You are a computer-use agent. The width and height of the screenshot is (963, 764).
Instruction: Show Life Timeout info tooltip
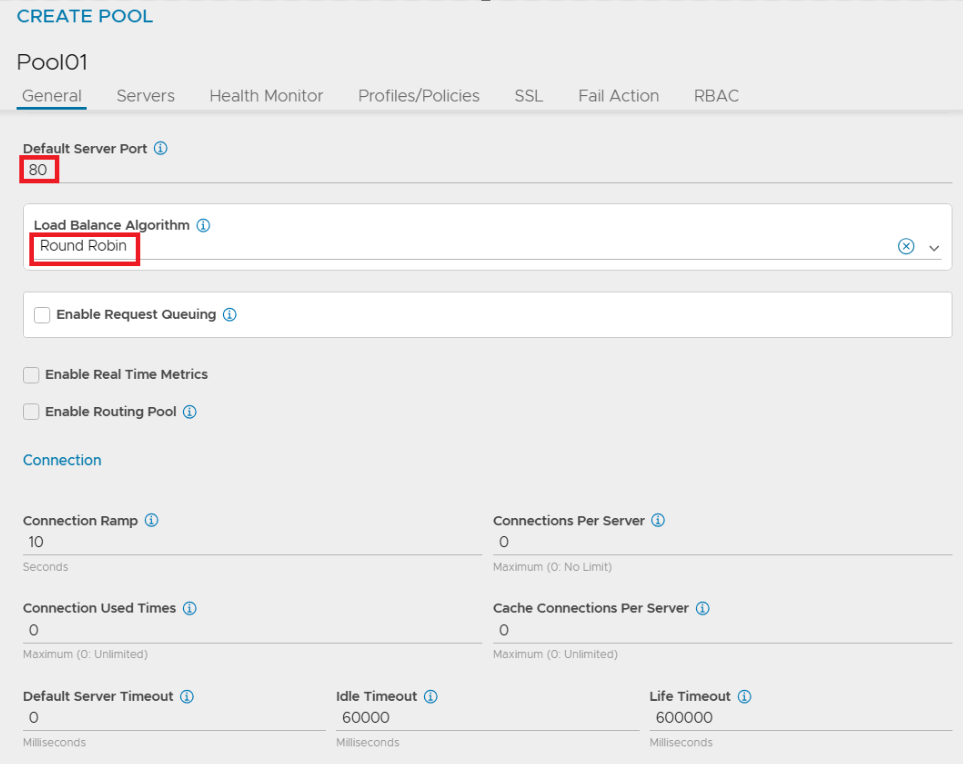(x=744, y=696)
